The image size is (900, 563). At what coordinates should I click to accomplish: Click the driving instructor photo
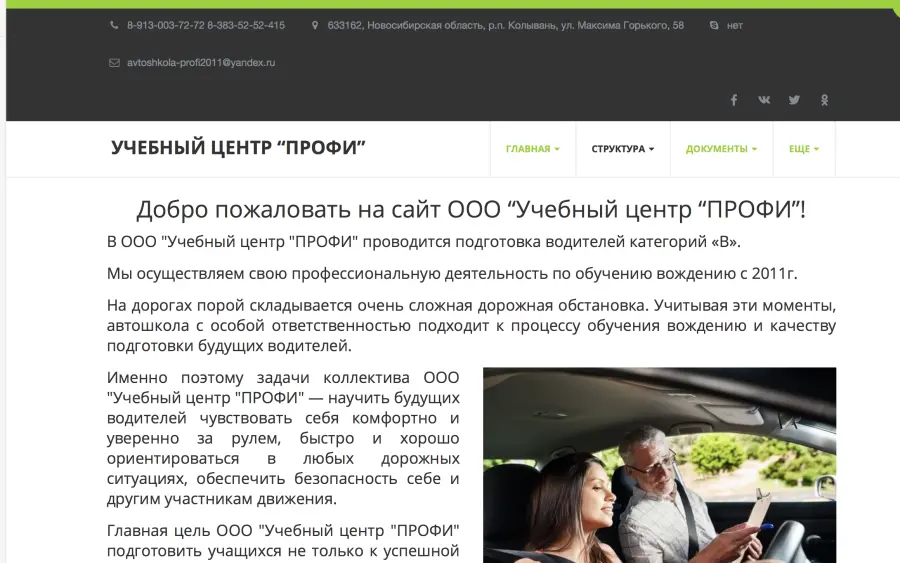[x=659, y=465]
